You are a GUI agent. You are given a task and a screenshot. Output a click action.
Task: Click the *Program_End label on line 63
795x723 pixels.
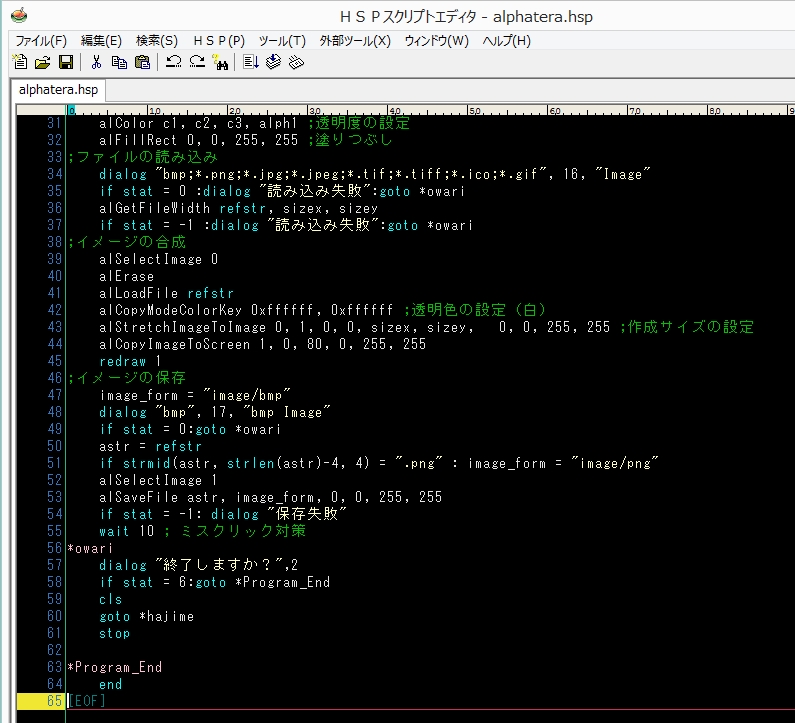point(114,667)
